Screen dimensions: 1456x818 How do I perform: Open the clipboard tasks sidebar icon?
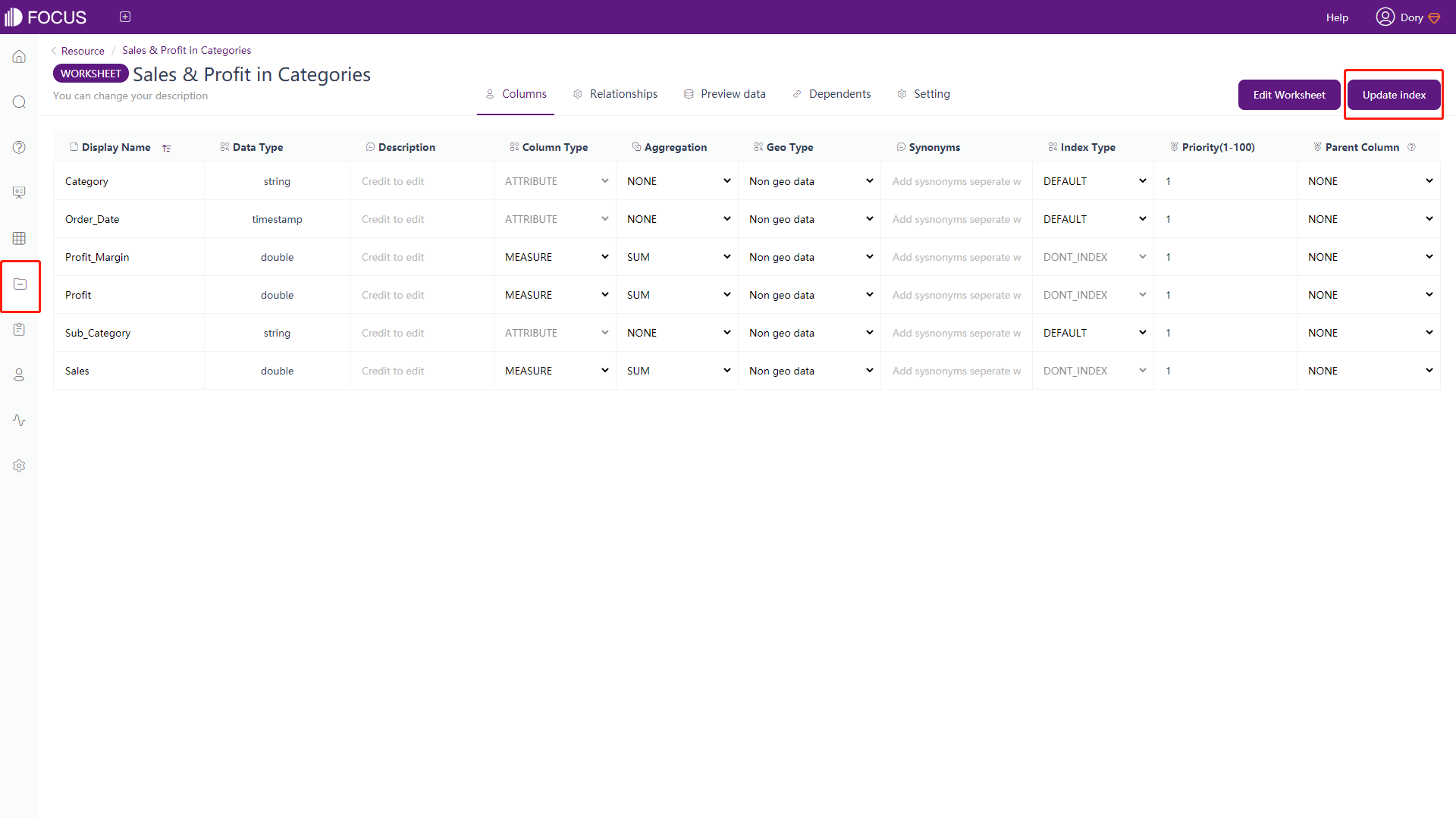tap(20, 329)
